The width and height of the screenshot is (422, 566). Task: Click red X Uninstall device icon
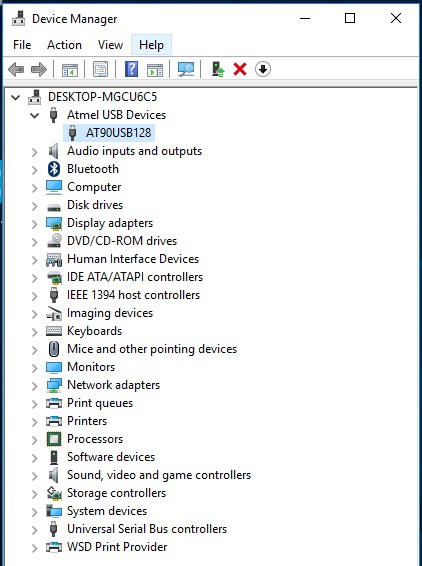point(240,69)
